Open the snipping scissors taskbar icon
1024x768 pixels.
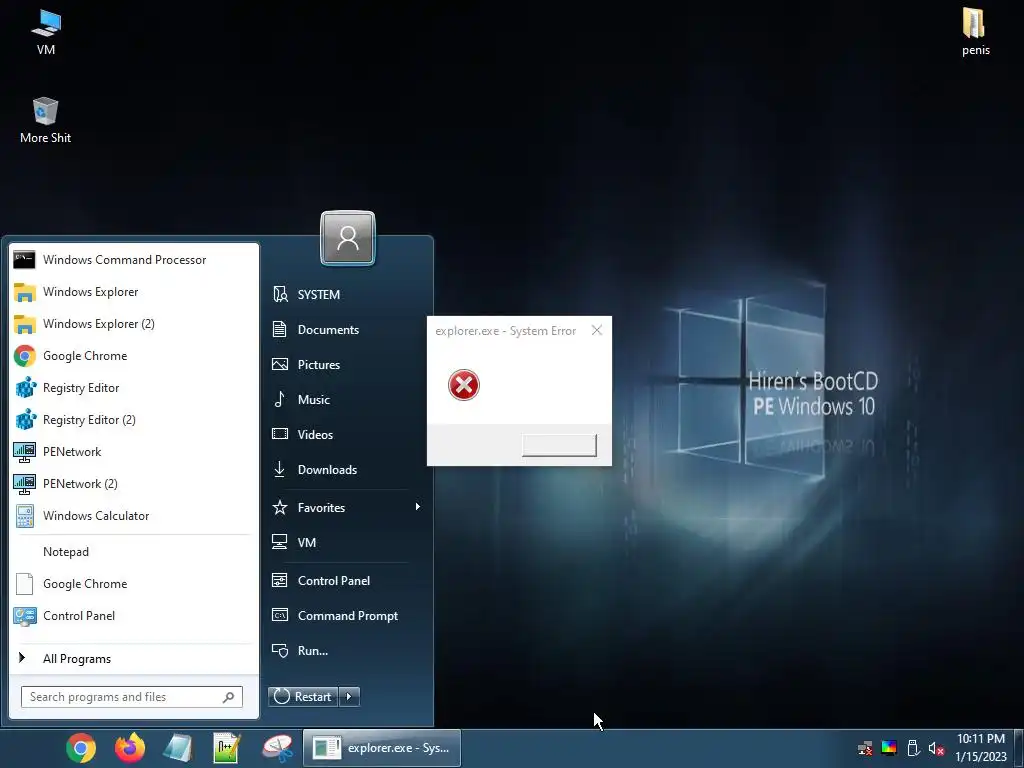[x=277, y=748]
